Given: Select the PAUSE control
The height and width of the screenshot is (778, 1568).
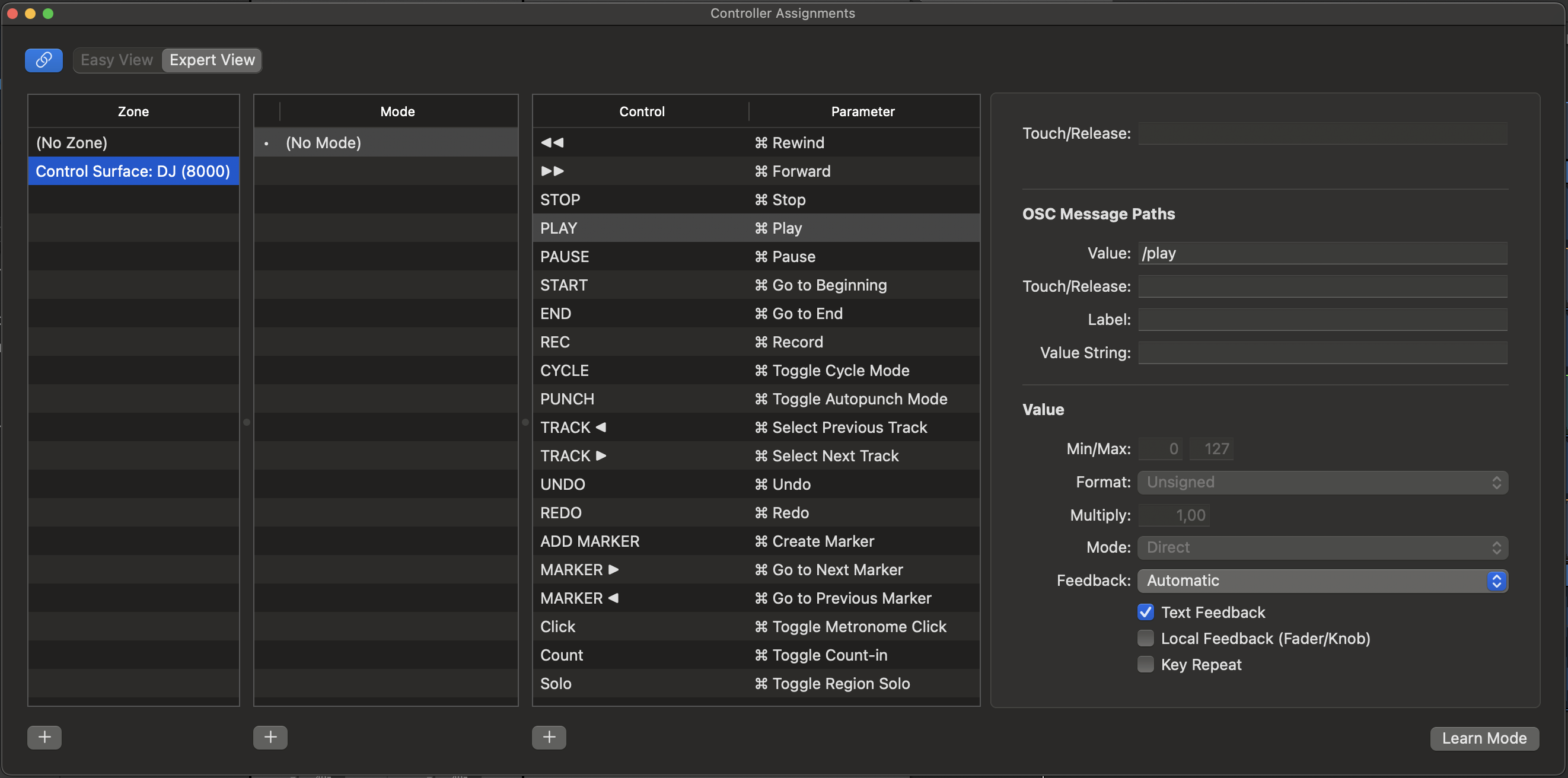Looking at the screenshot, I should 756,256.
